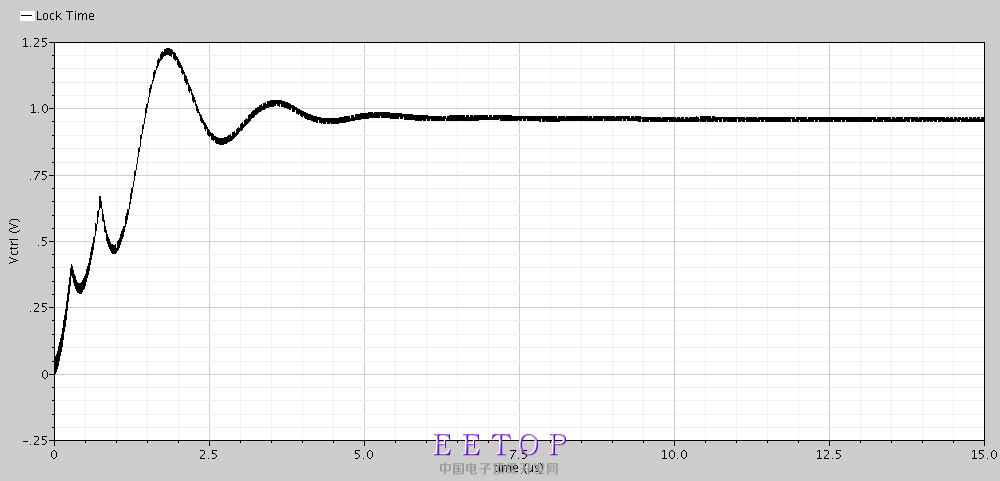Click the .75 y-axis tick label
This screenshot has height=481, width=1000.
point(40,175)
